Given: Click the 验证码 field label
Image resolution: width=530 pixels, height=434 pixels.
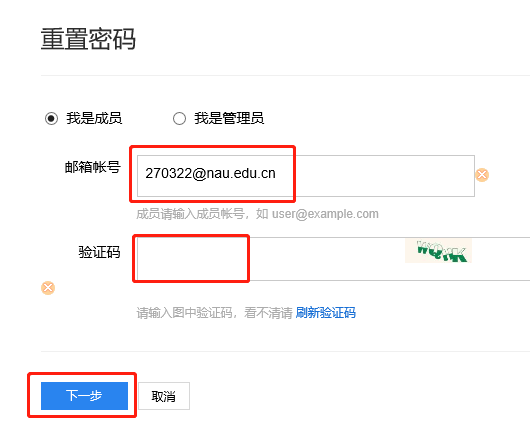Looking at the screenshot, I should point(99,252).
